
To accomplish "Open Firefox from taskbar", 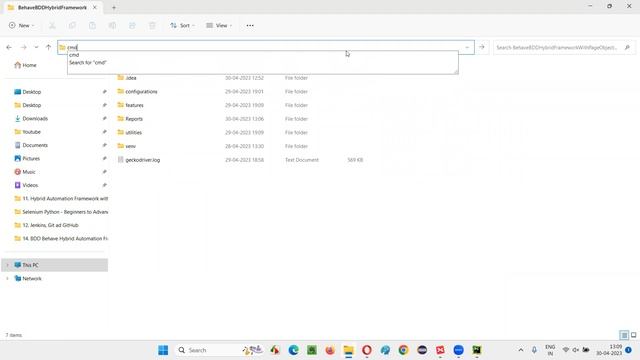I will coord(330,350).
